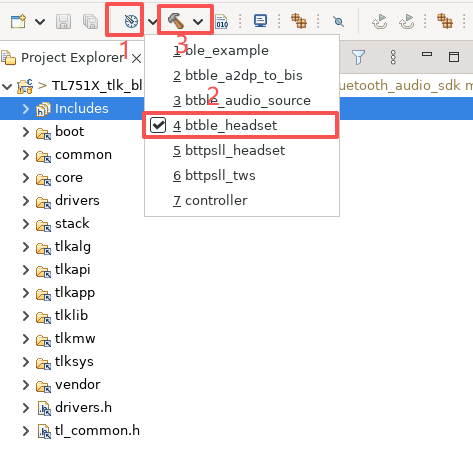Image resolution: width=473 pixels, height=457 pixels.
Task: Click the Project Explorer filter funnel icon
Action: point(359,57)
